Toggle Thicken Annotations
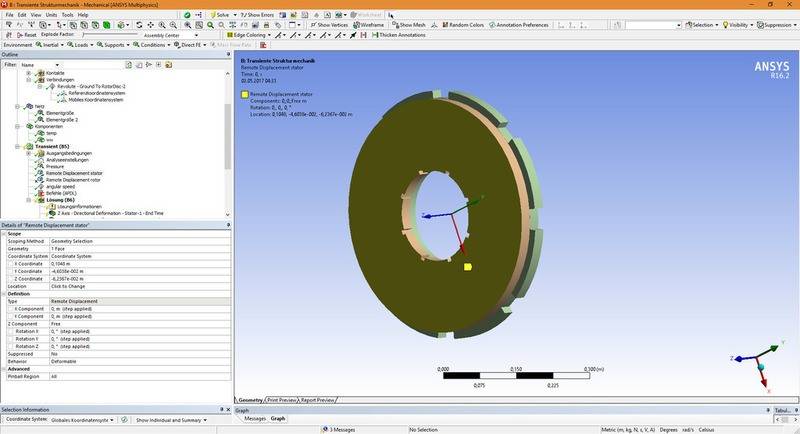Screen dimensions: 800x434 click(x=398, y=35)
